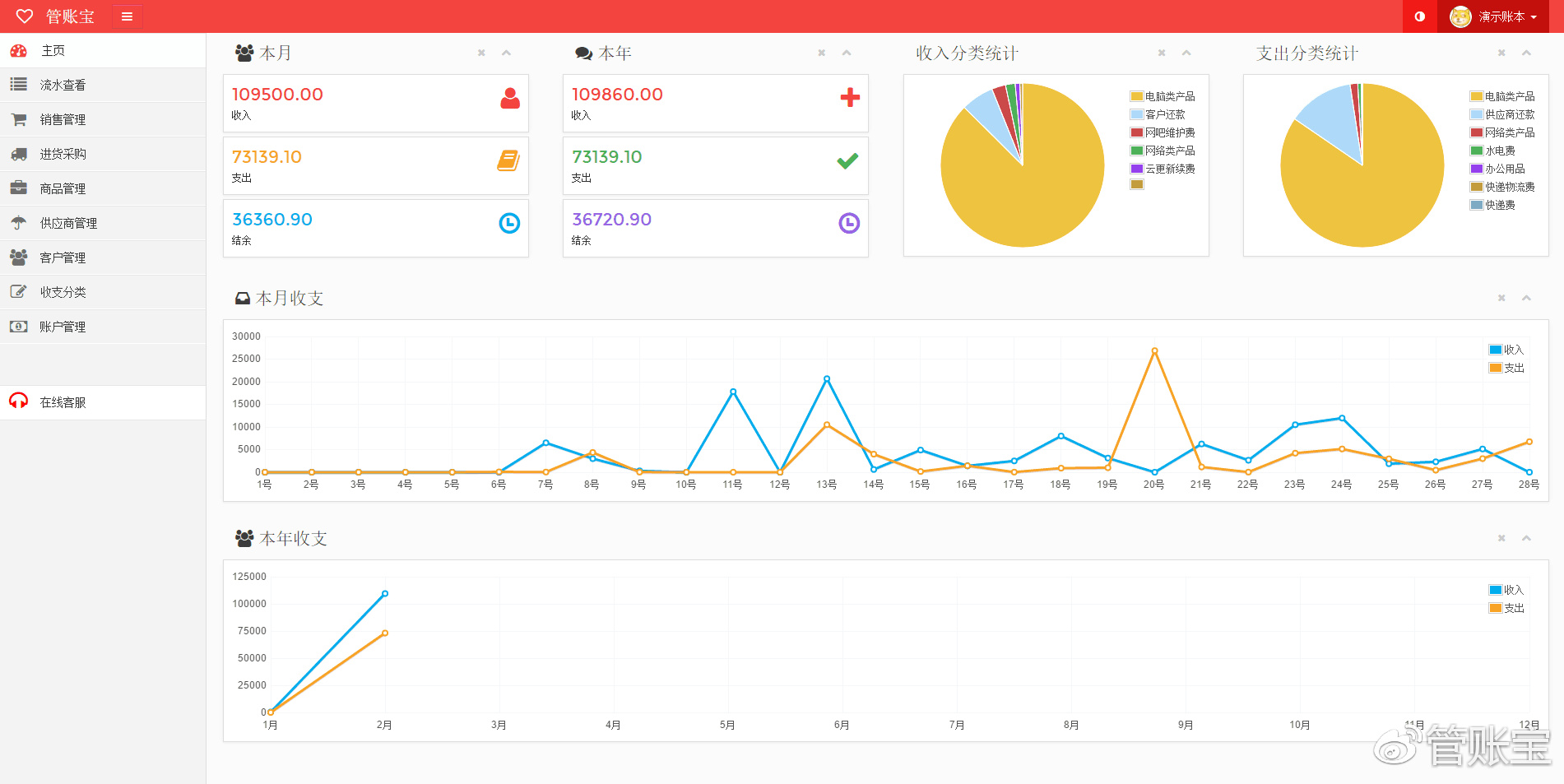Open 流水查看 in the sidebar

(x=103, y=85)
